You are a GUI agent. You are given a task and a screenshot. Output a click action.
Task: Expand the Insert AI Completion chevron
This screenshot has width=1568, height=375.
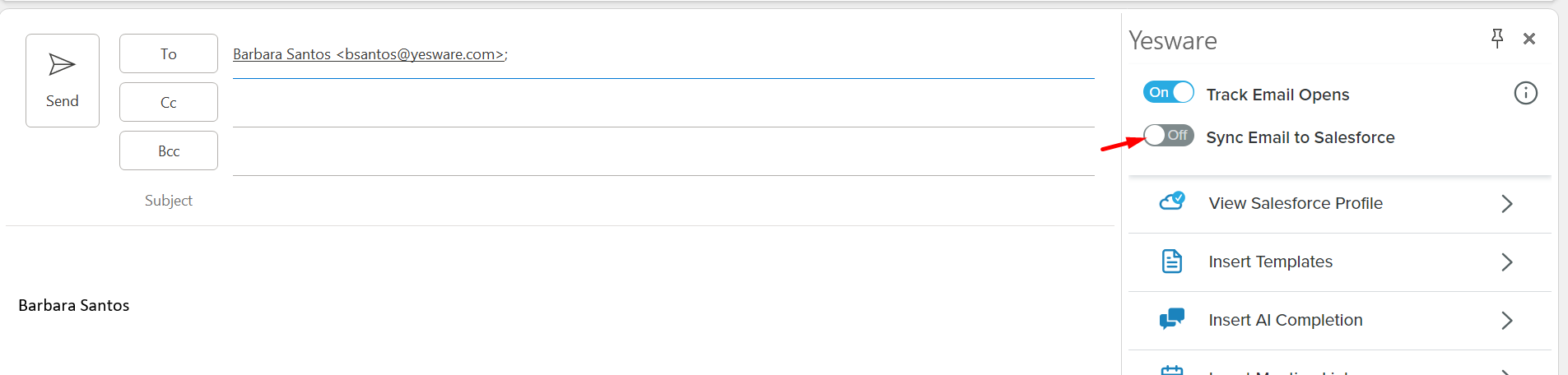1506,320
